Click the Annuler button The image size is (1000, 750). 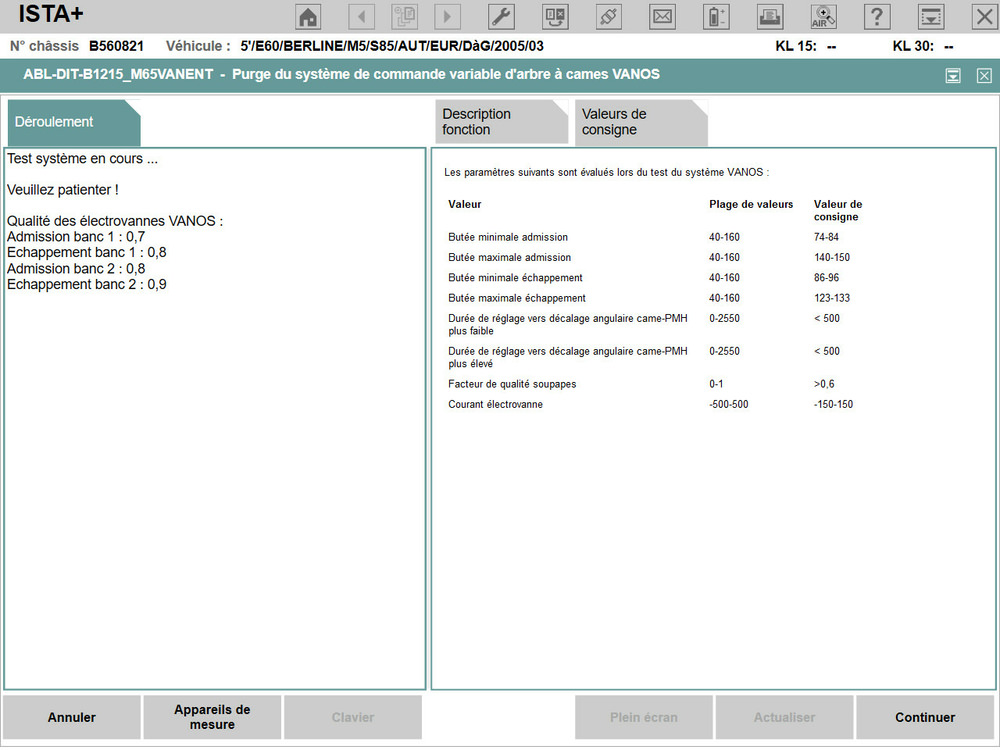click(x=71, y=717)
